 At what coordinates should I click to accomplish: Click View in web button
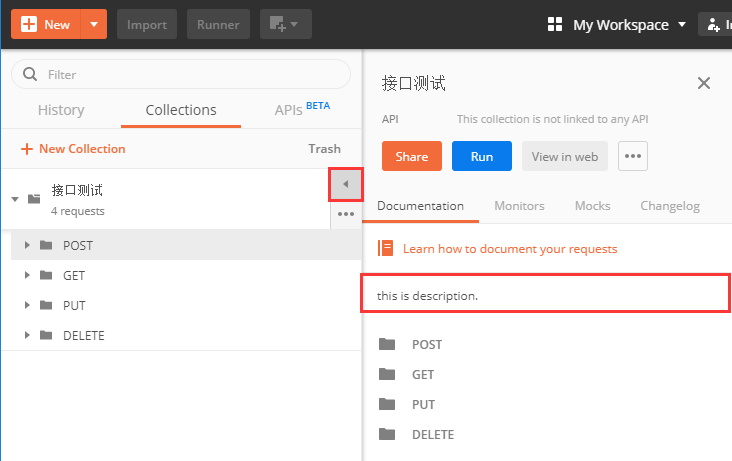click(565, 156)
